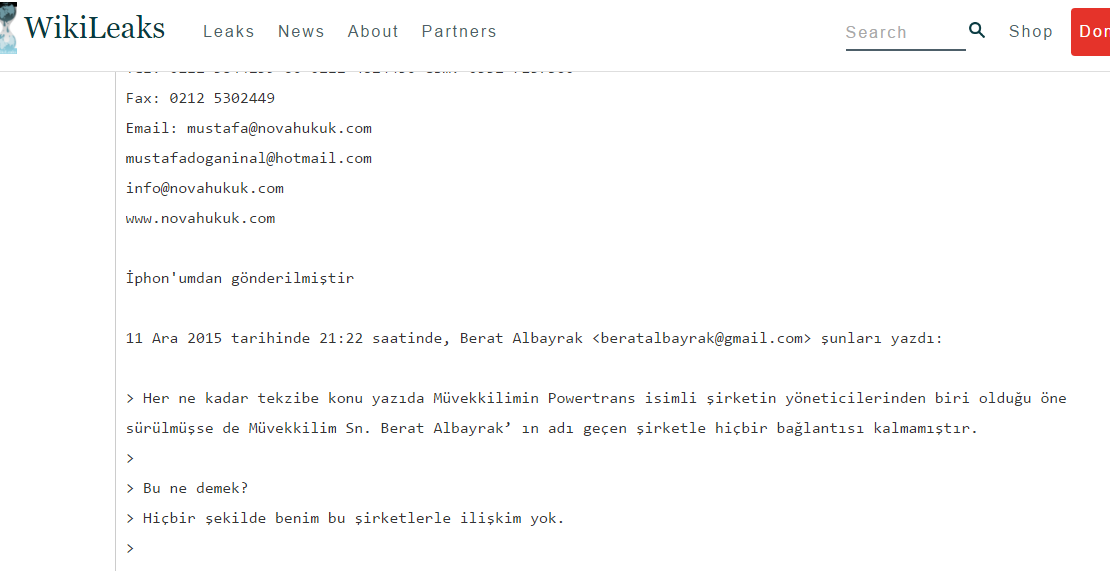Click the Fax number 0212 5302449
The height and width of the screenshot is (571, 1110).
tap(222, 98)
